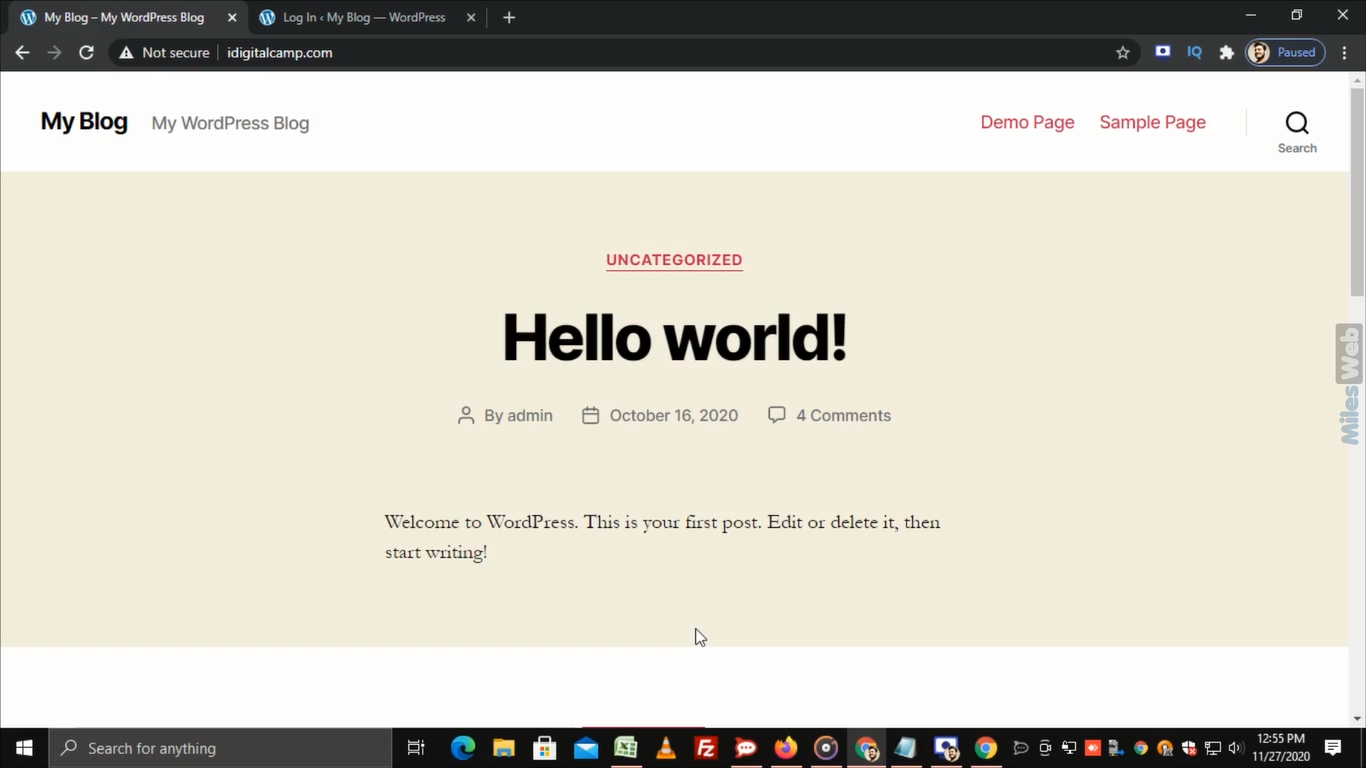The image size is (1366, 768).
Task: Open the Windows Start menu
Action: pos(24,748)
